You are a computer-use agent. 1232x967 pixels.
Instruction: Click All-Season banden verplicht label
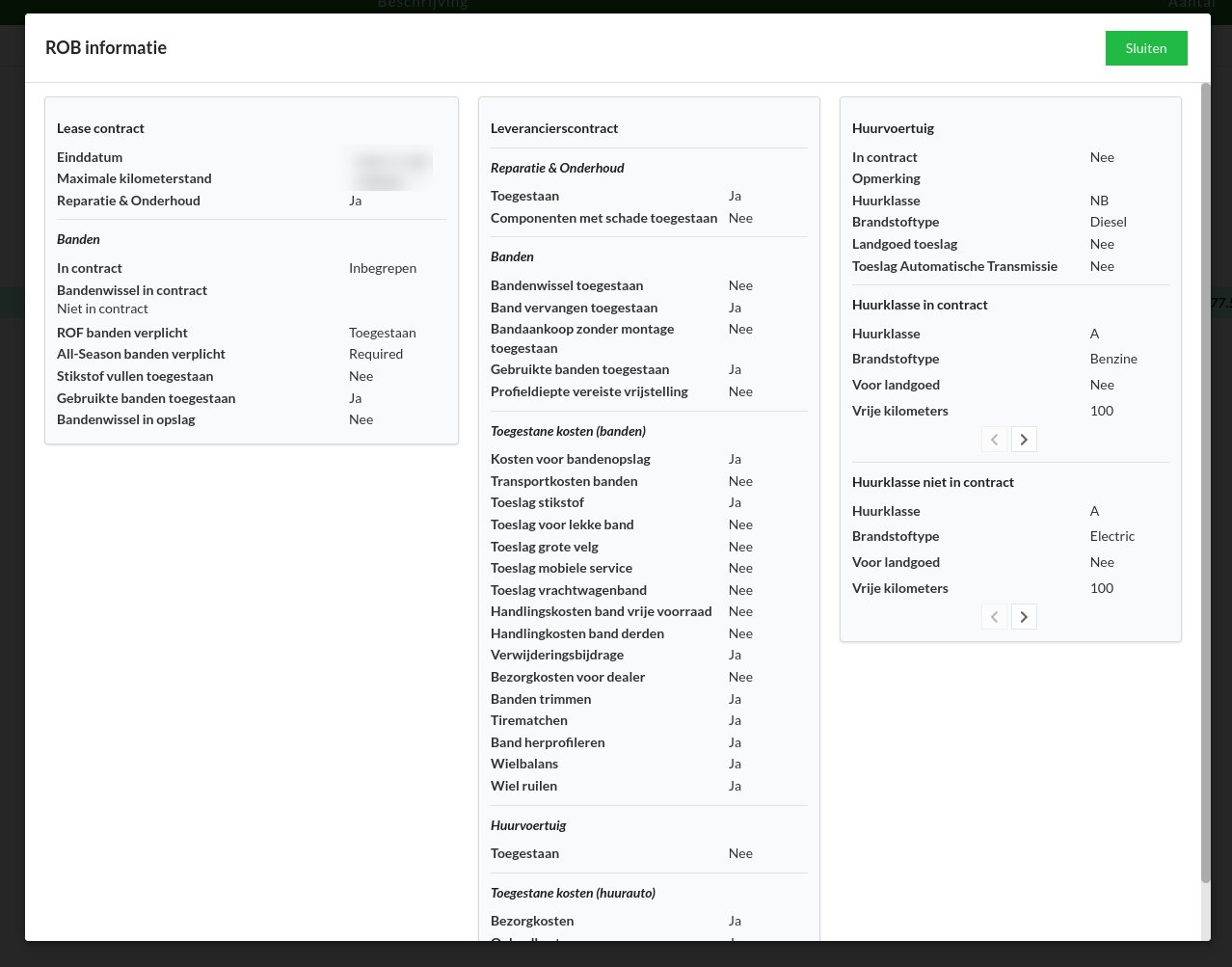141,354
